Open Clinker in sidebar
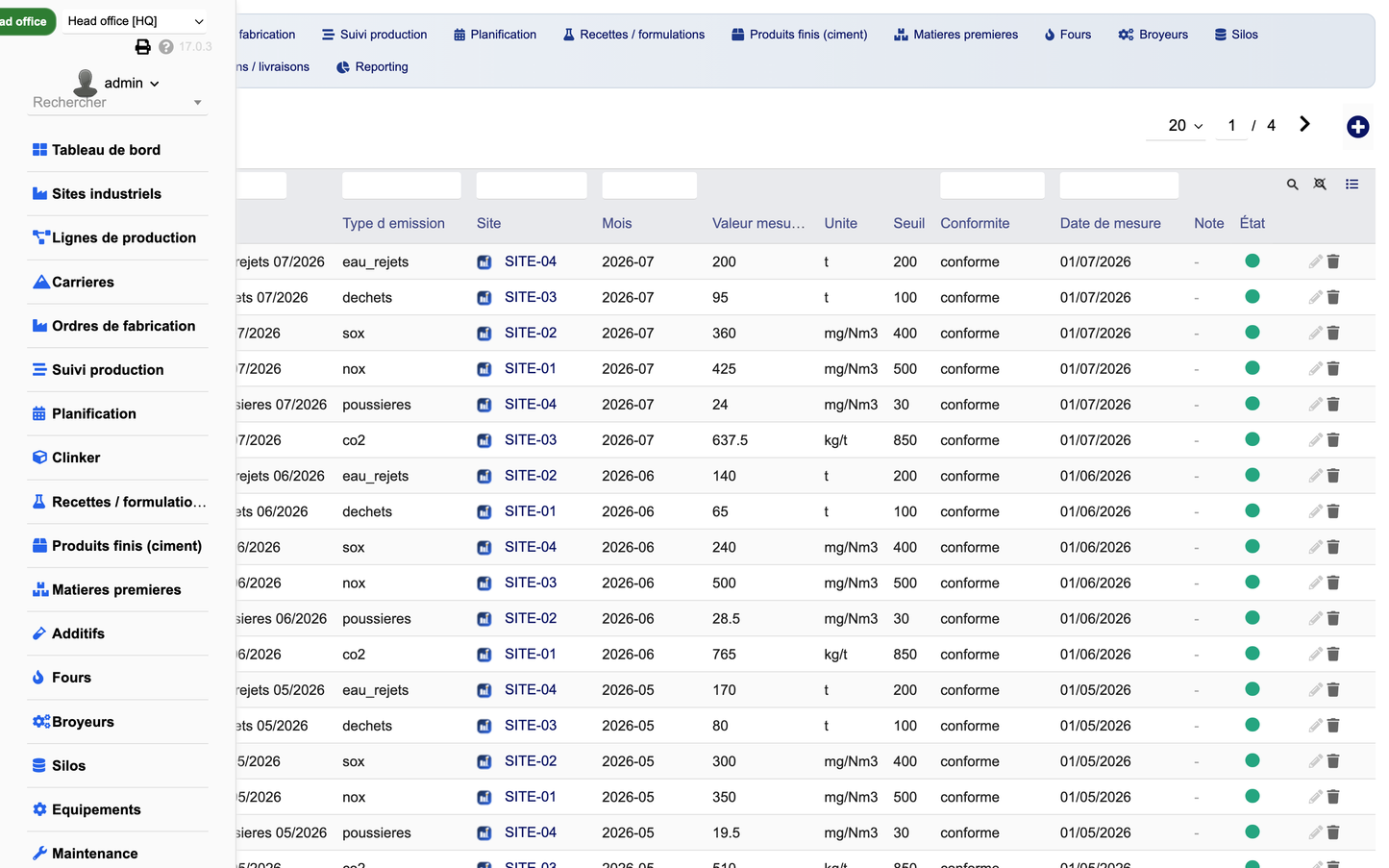 [x=76, y=458]
